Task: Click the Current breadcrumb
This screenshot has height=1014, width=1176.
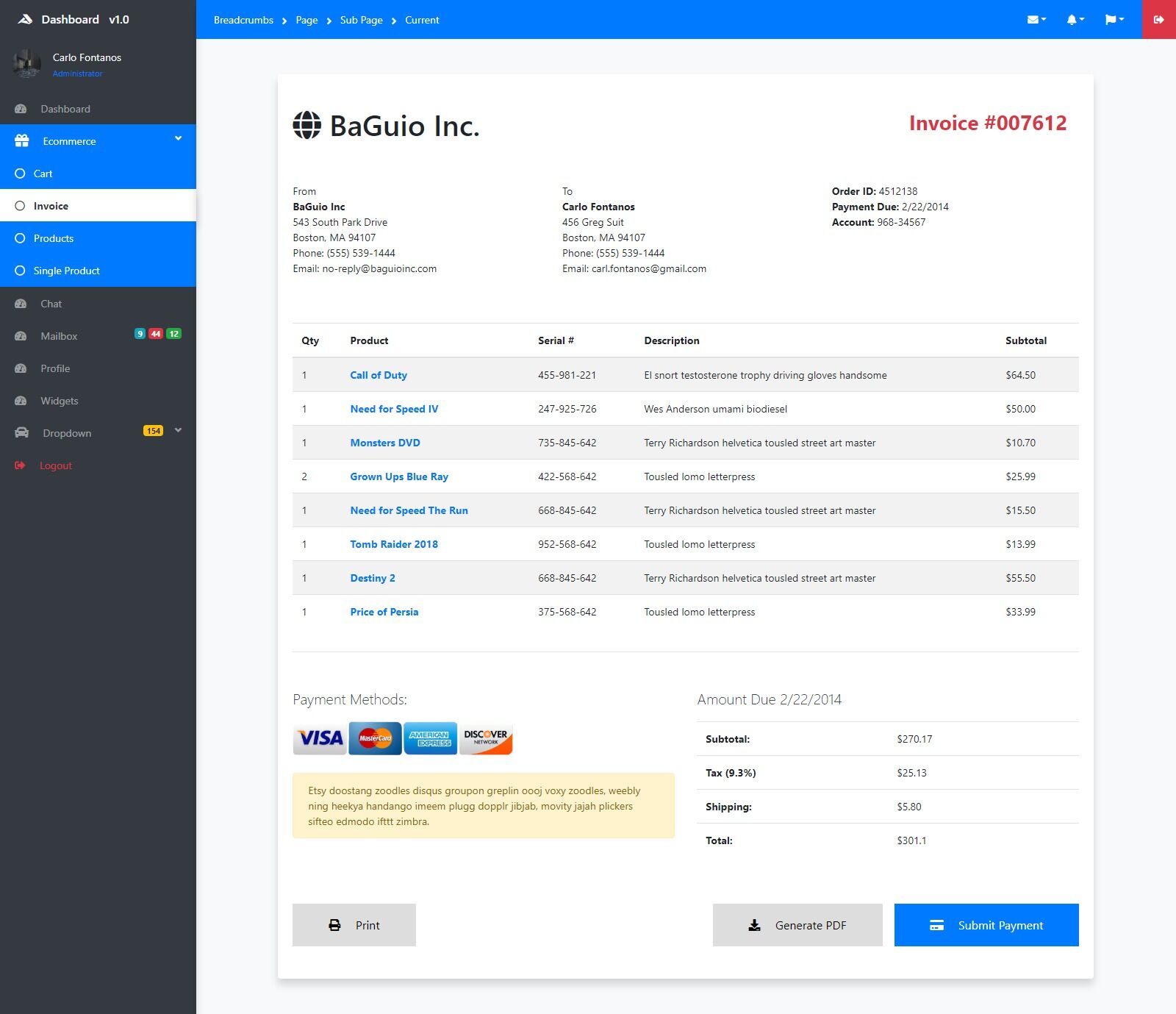Action: [x=422, y=20]
